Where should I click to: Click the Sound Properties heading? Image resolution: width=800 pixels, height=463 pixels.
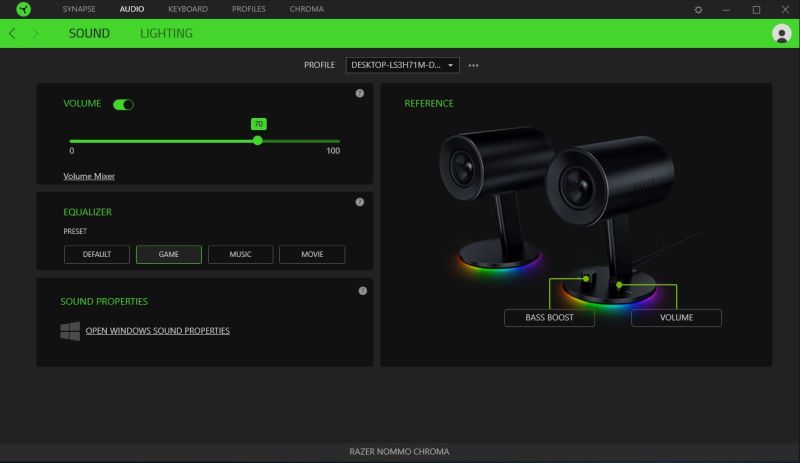tap(104, 302)
